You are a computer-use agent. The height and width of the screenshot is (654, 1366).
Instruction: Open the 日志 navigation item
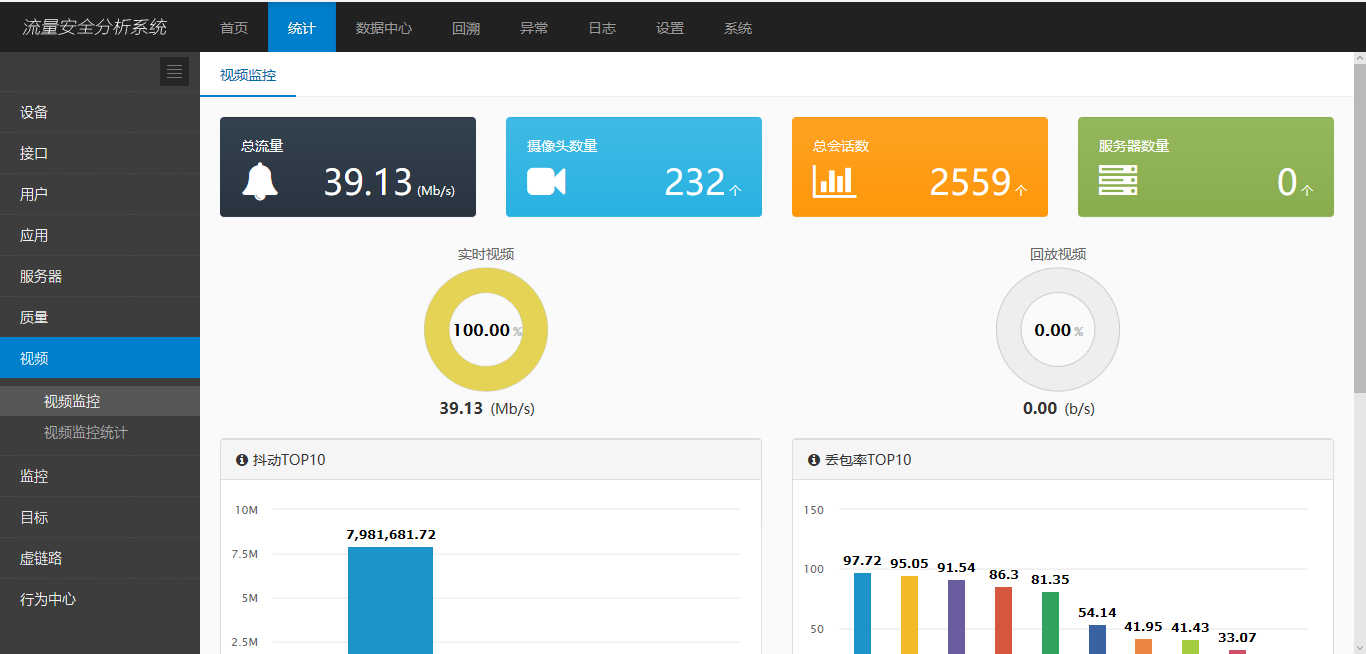click(602, 28)
